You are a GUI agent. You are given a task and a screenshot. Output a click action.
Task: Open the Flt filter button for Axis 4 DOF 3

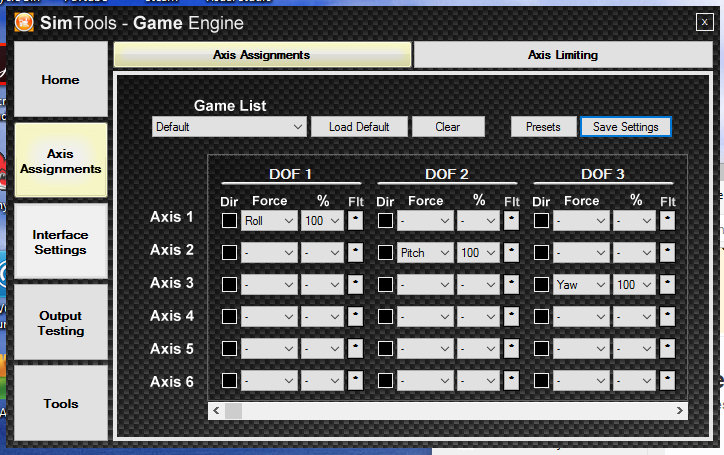click(x=667, y=316)
